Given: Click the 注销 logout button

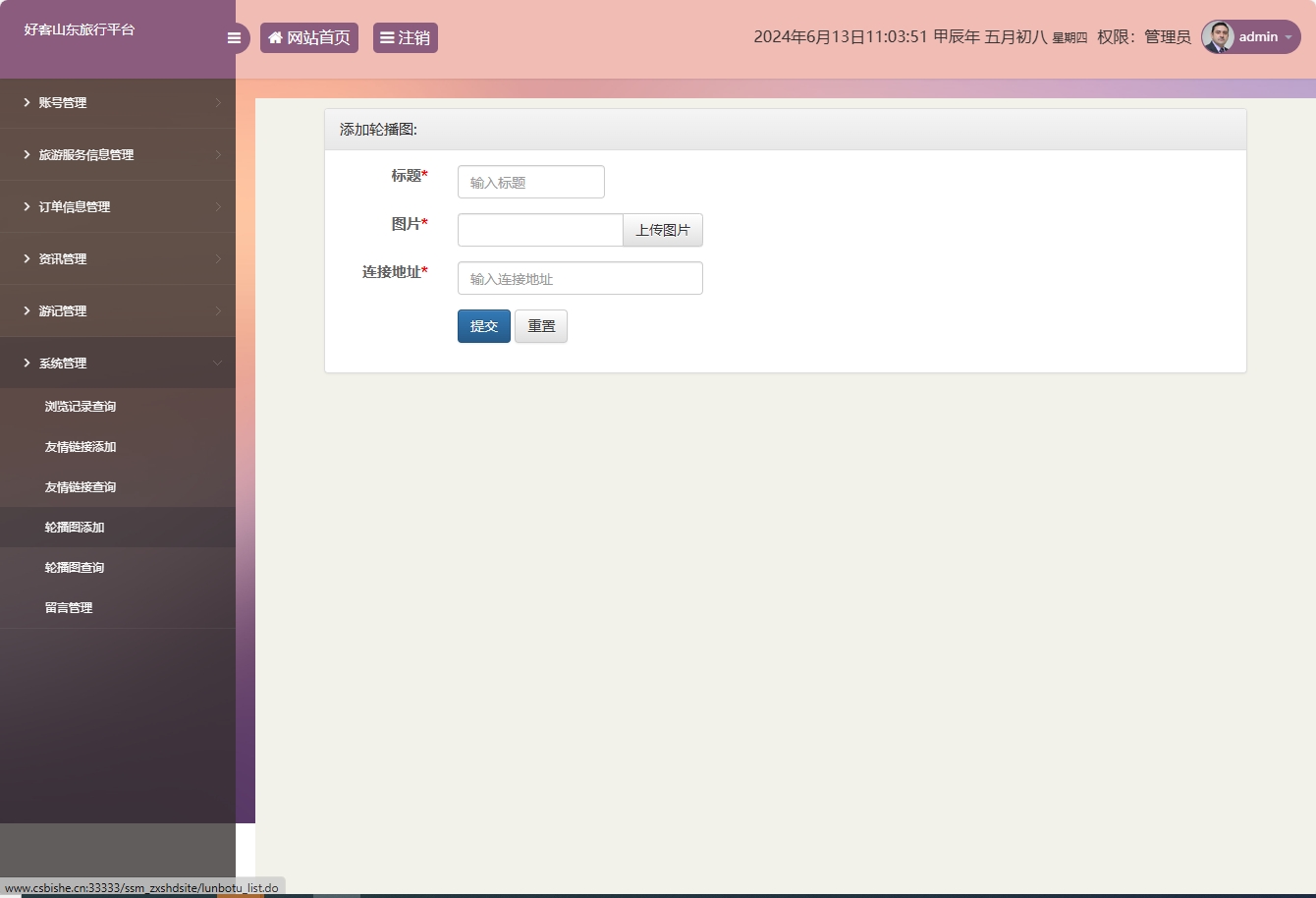Looking at the screenshot, I should coord(405,38).
